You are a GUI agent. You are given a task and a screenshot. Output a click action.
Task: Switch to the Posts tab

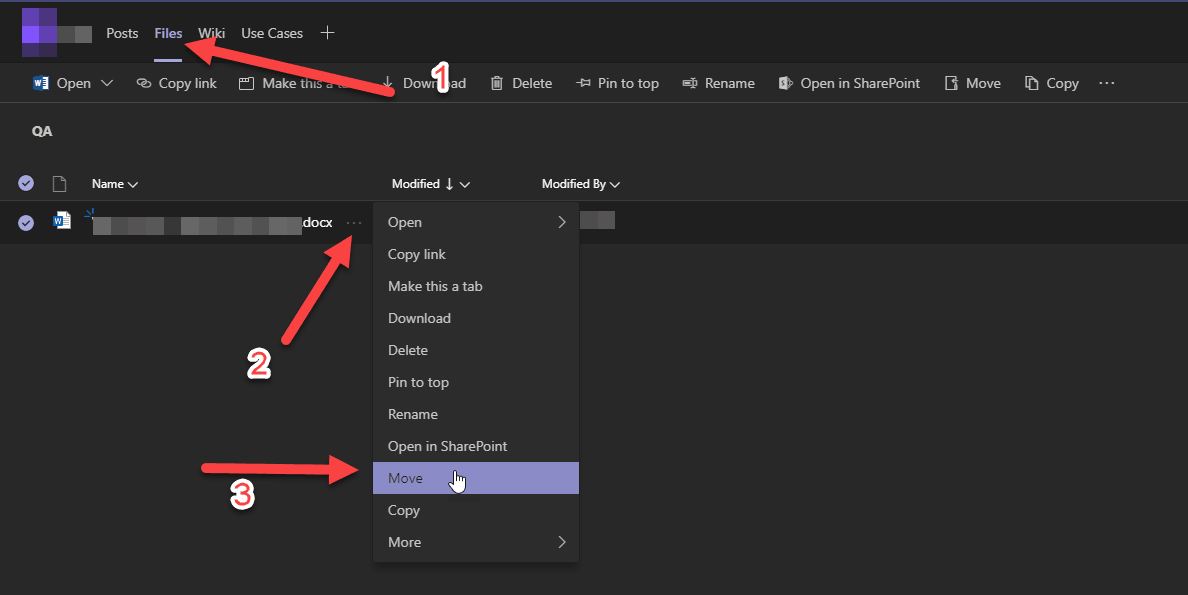click(122, 33)
